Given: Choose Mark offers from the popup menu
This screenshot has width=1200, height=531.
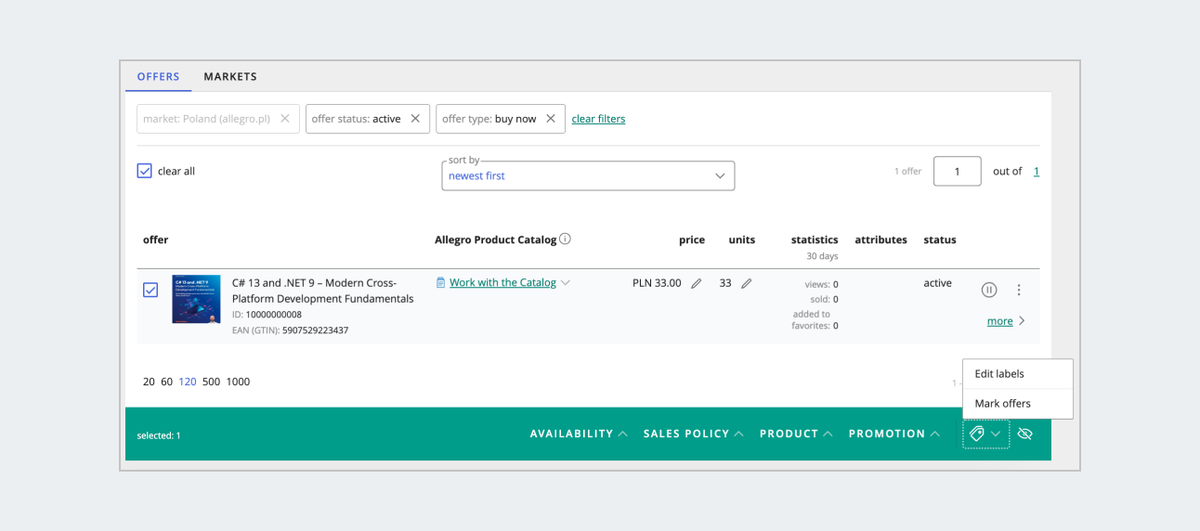Looking at the screenshot, I should coord(1017,404).
